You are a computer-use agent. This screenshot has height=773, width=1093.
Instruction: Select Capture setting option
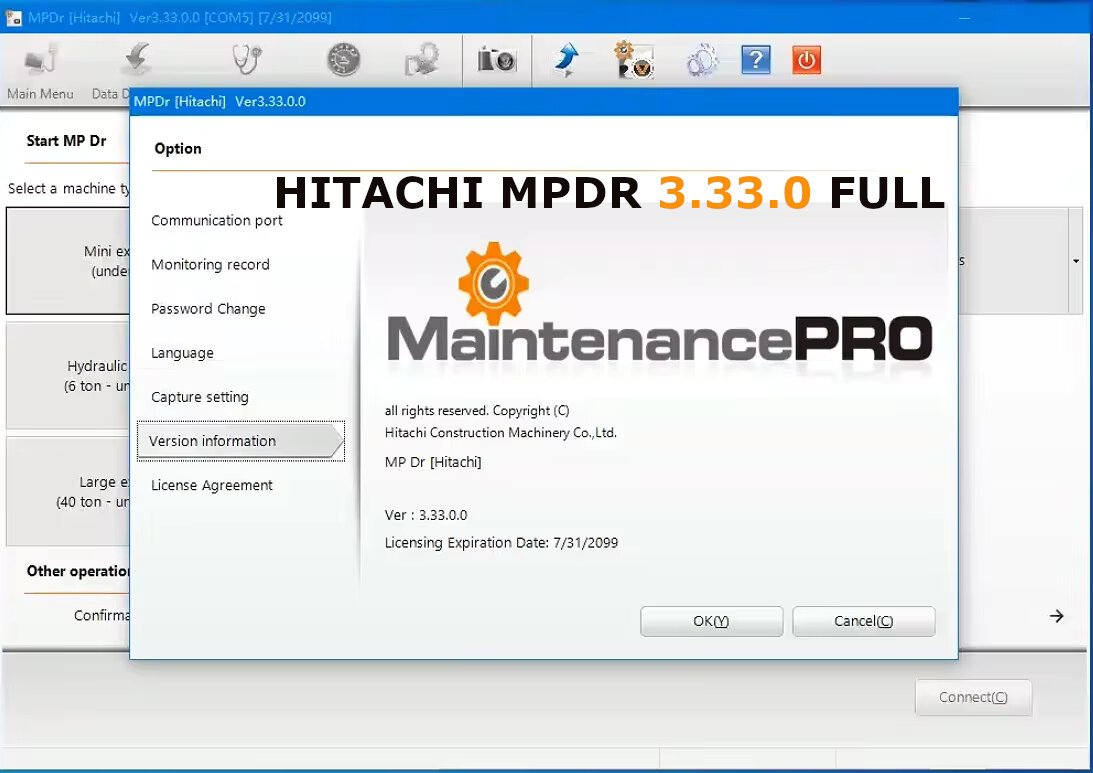point(199,397)
